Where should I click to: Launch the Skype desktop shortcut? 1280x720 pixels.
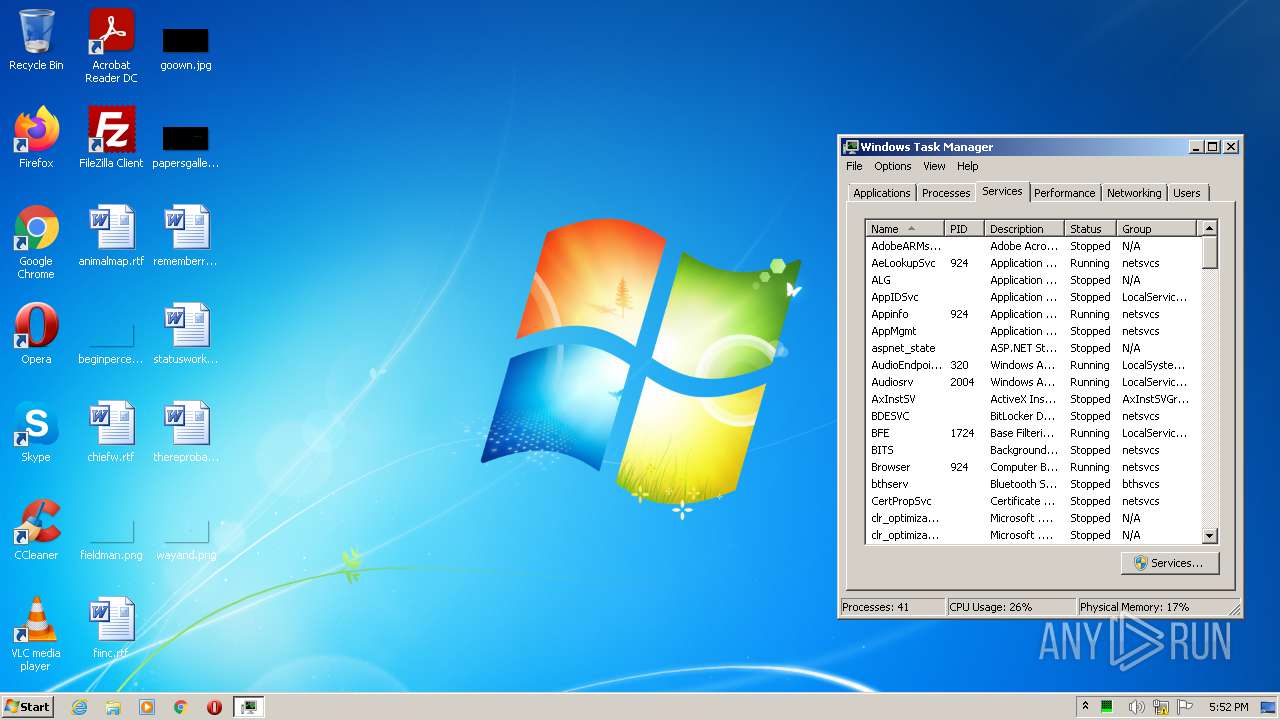(x=36, y=432)
